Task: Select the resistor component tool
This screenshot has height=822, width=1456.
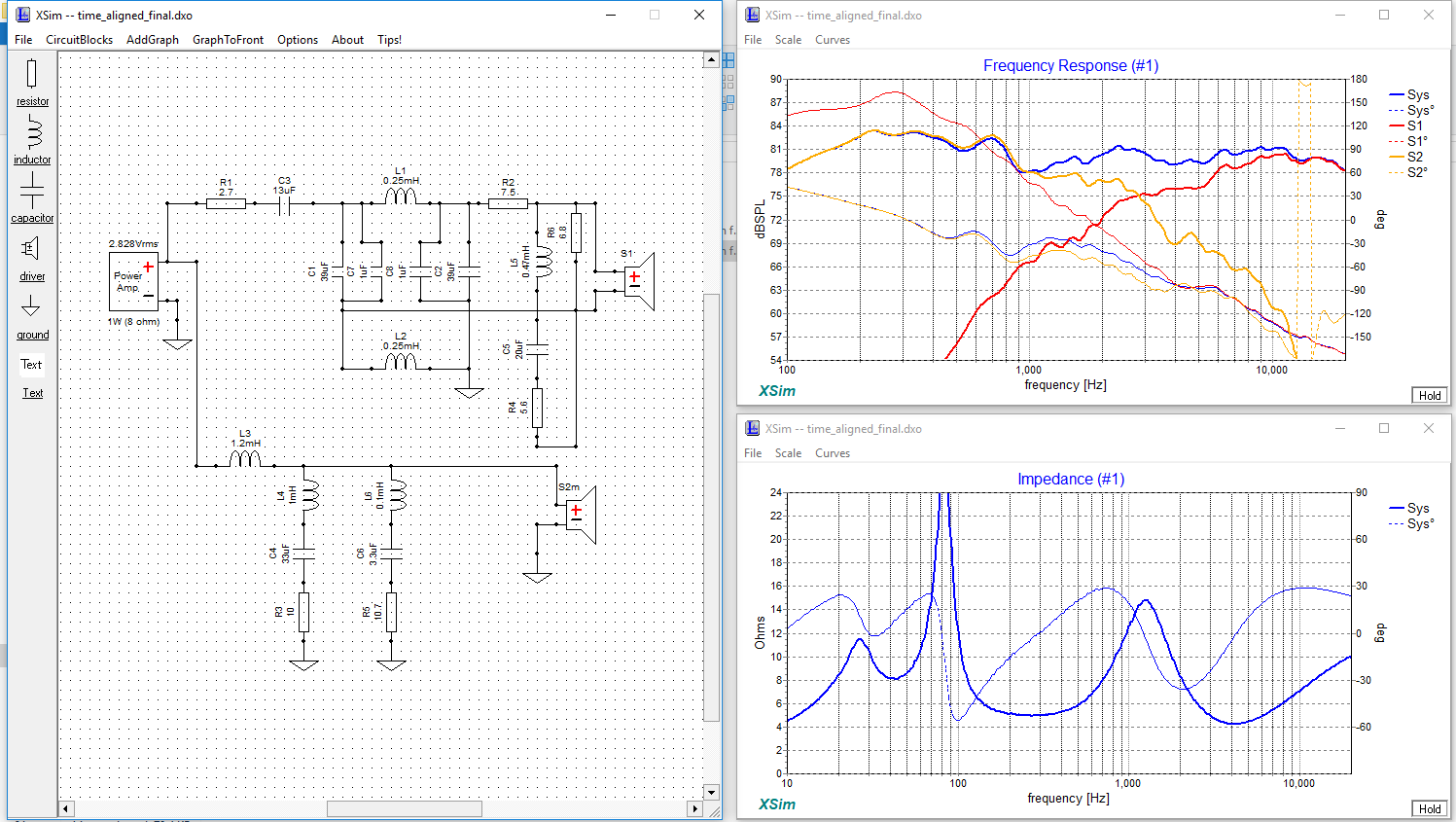Action: coord(32,82)
